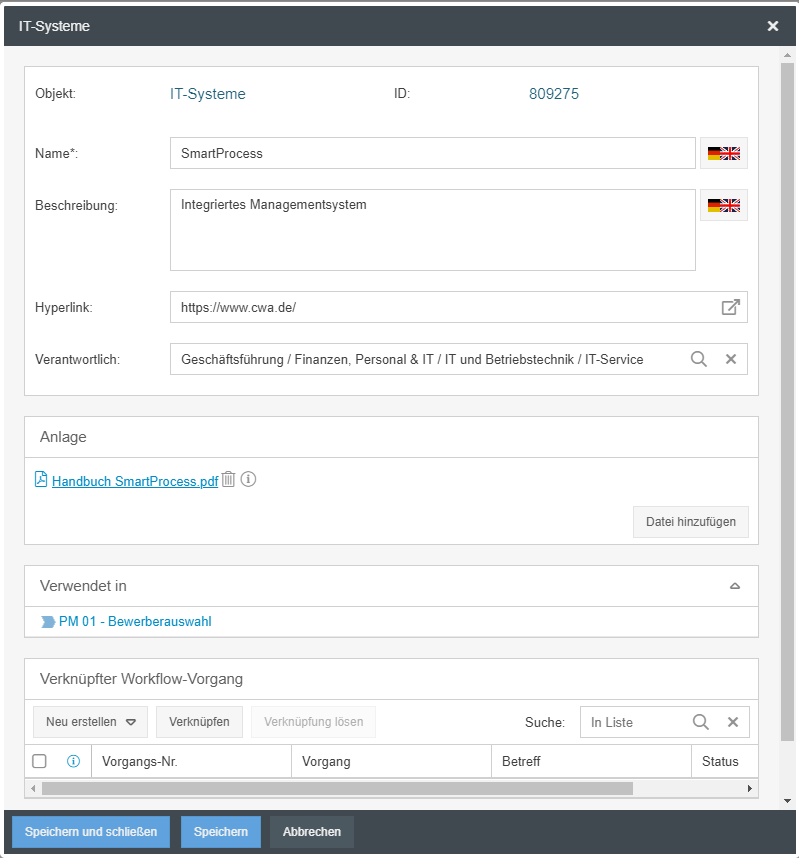
Task: Clear the Suche list filter
Action: click(x=733, y=722)
